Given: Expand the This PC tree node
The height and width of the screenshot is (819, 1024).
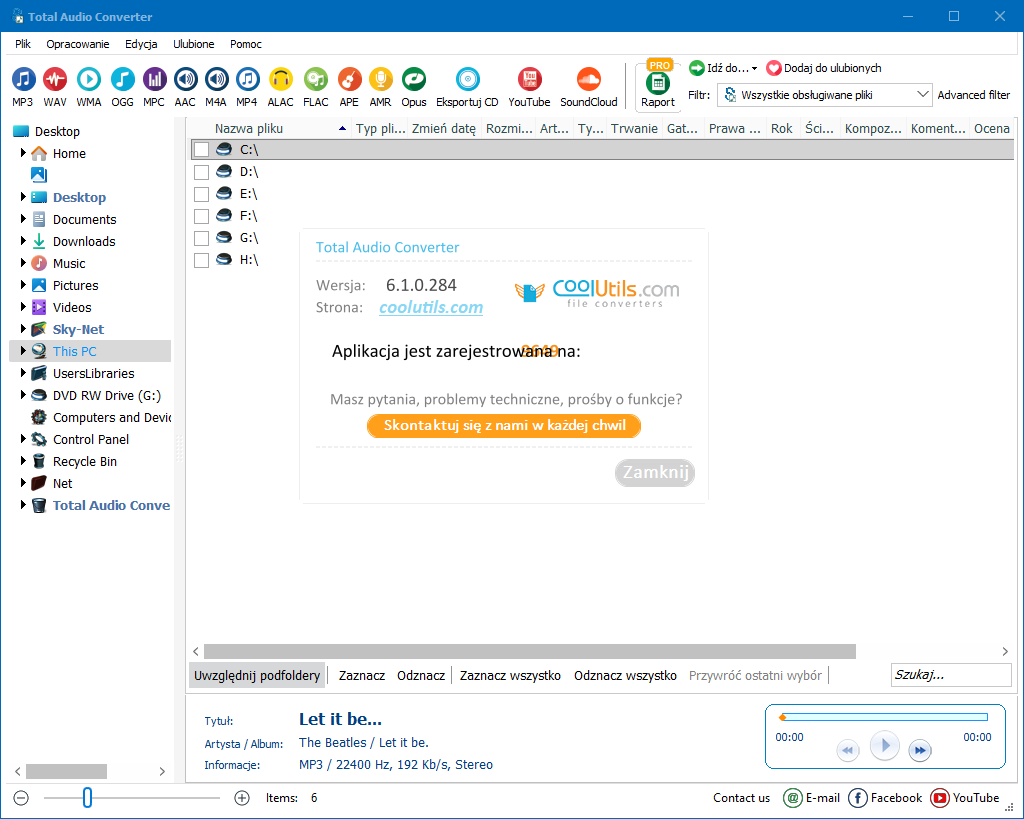Looking at the screenshot, I should [x=23, y=351].
